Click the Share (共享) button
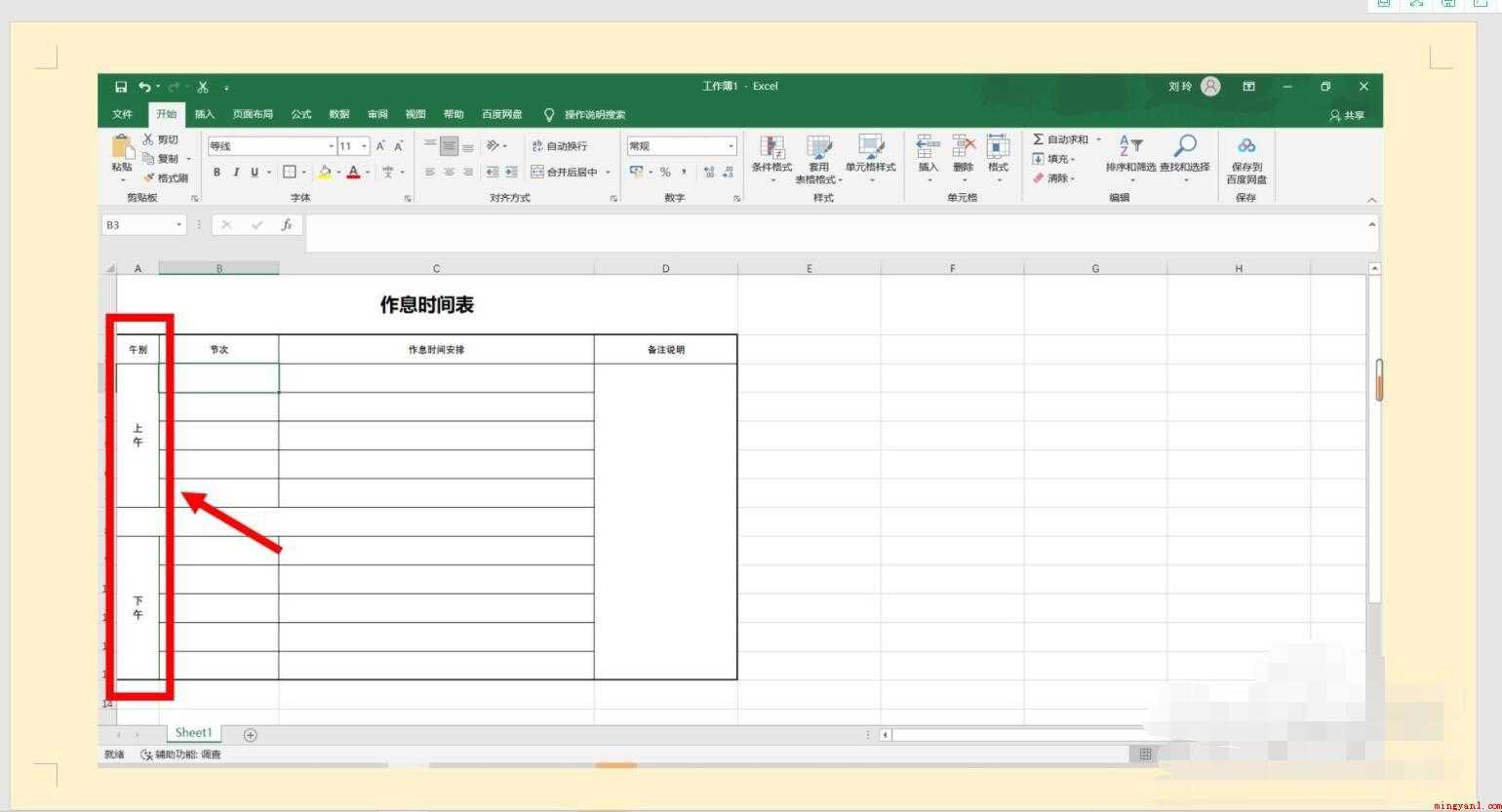 pyautogui.click(x=1348, y=115)
